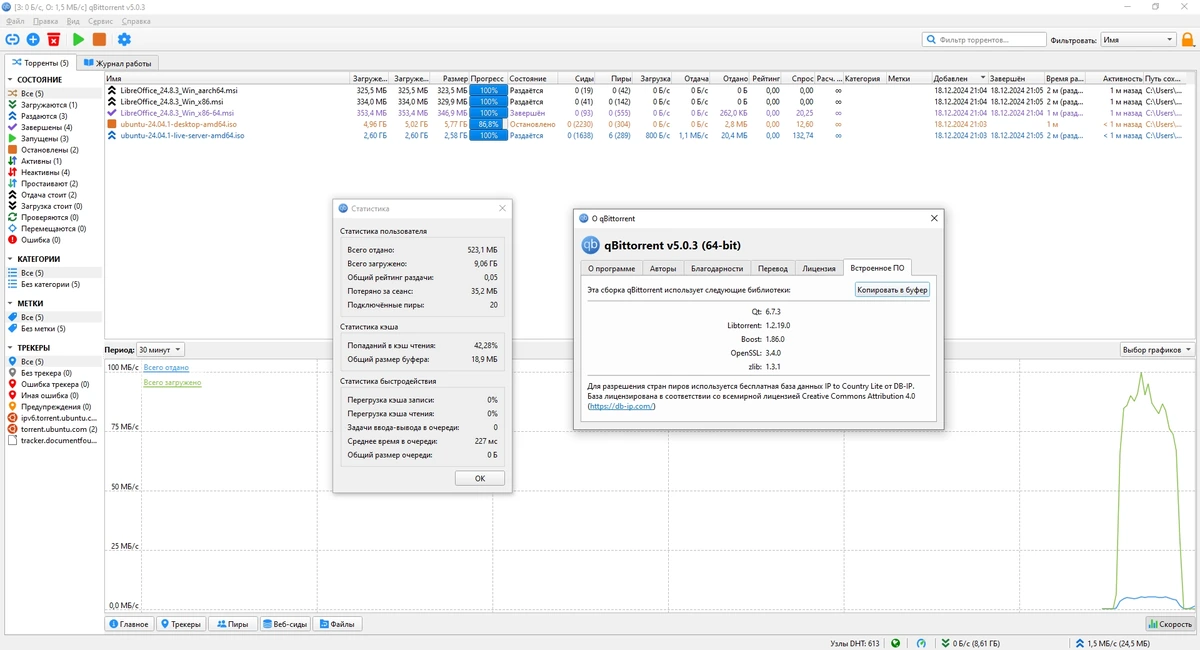
Task: Click the 86,8% progress bar of ubuntu desktop
Action: 488,124
